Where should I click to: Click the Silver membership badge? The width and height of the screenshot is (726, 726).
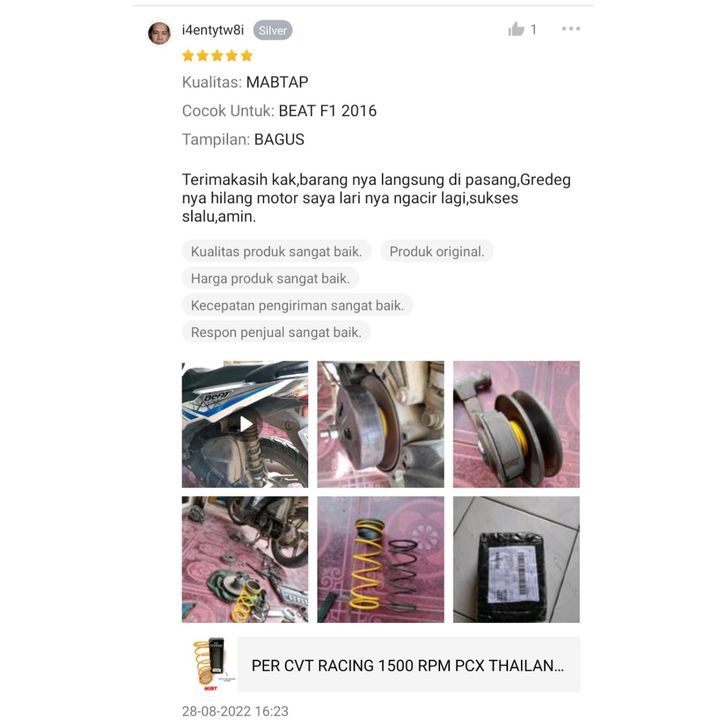(272, 31)
